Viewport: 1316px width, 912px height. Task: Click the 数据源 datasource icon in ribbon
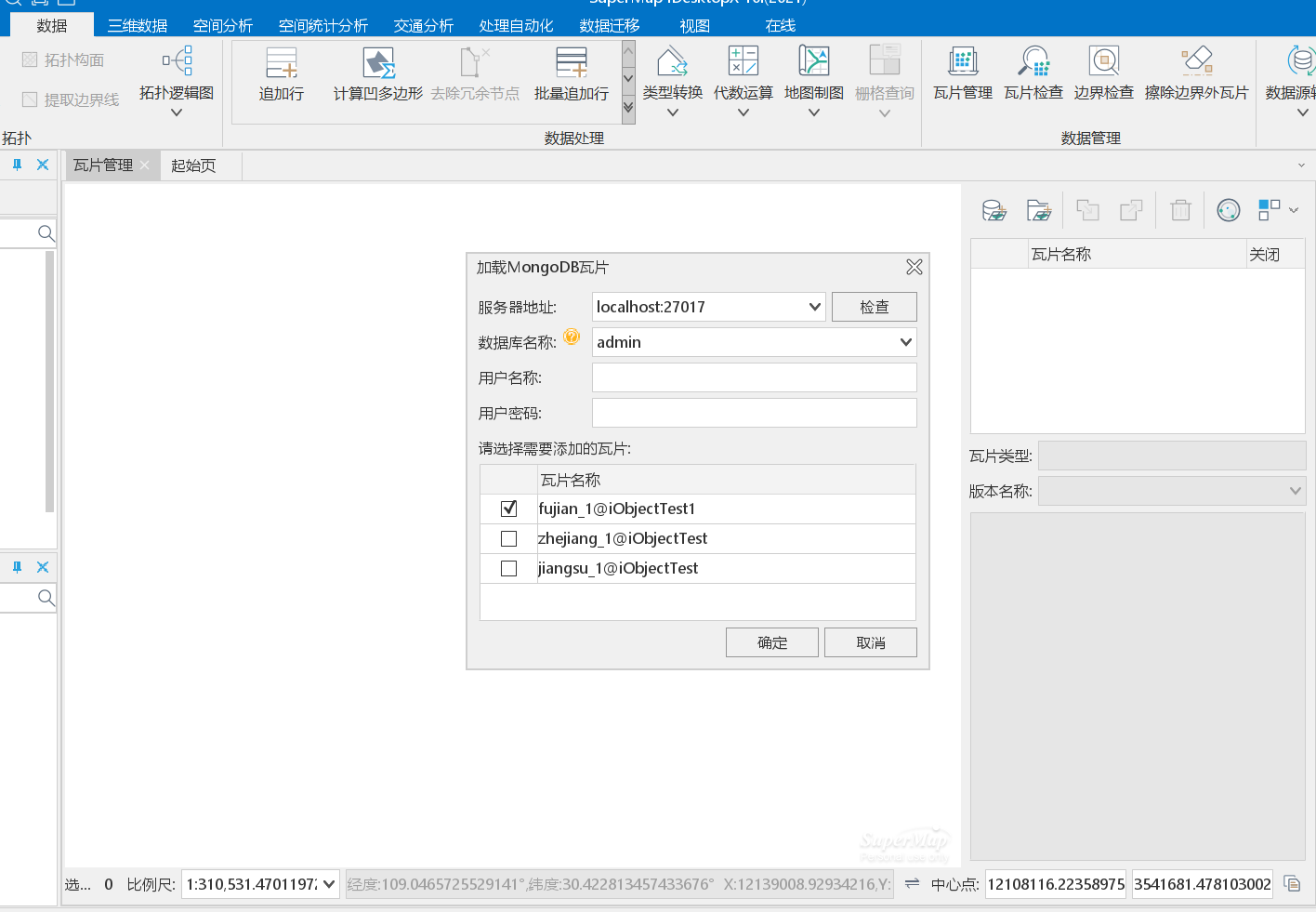pos(1301,62)
